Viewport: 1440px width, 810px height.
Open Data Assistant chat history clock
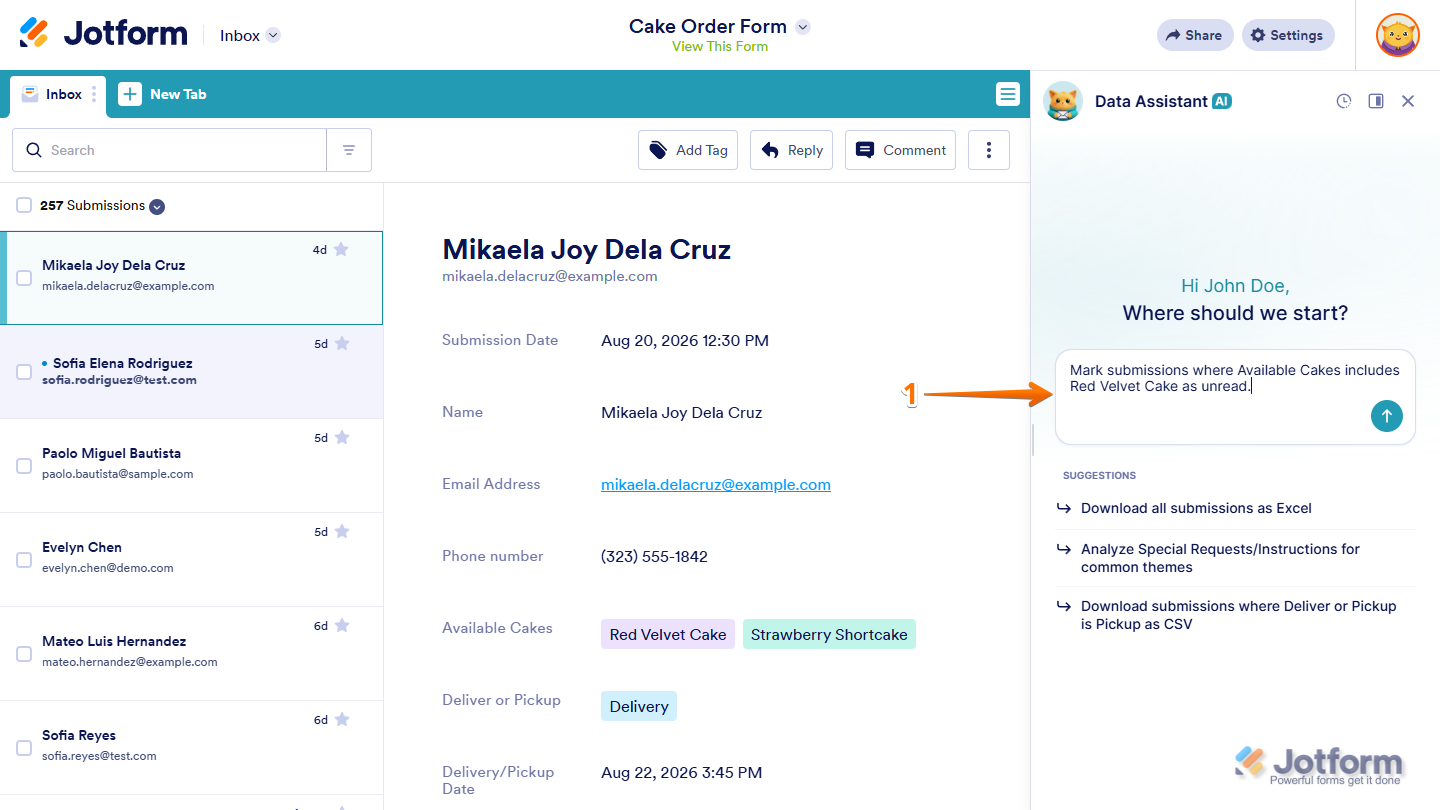(x=1344, y=101)
